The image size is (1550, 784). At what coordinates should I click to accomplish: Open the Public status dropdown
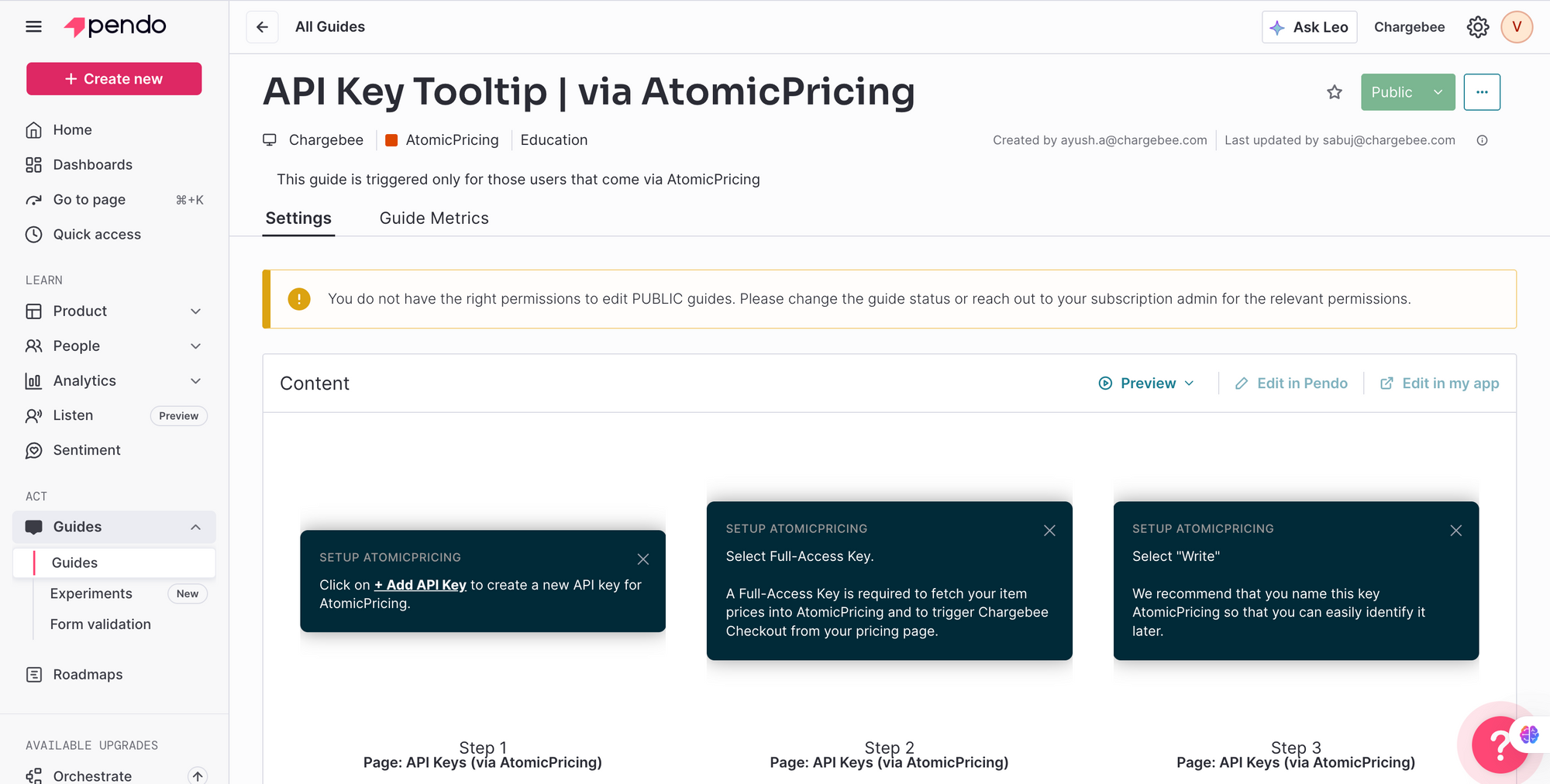click(x=1407, y=92)
